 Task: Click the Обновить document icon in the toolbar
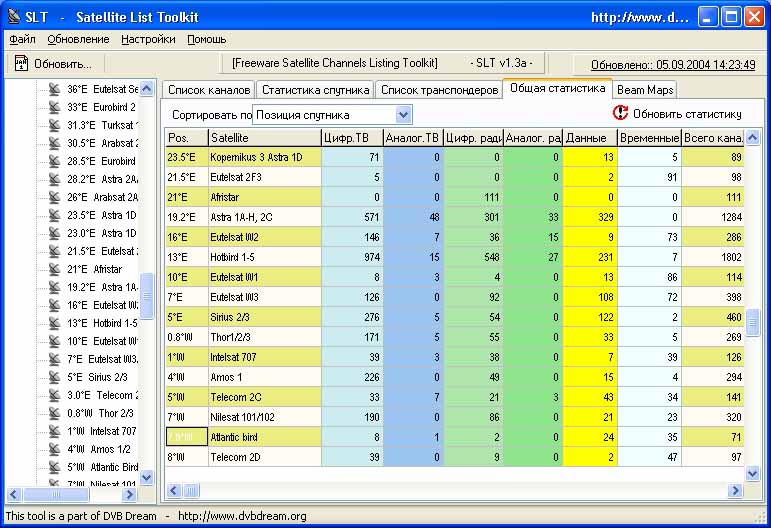(x=21, y=63)
